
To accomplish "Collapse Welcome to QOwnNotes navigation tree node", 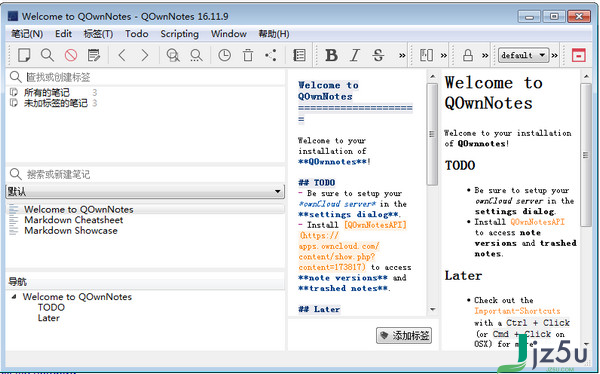I will point(14,297).
